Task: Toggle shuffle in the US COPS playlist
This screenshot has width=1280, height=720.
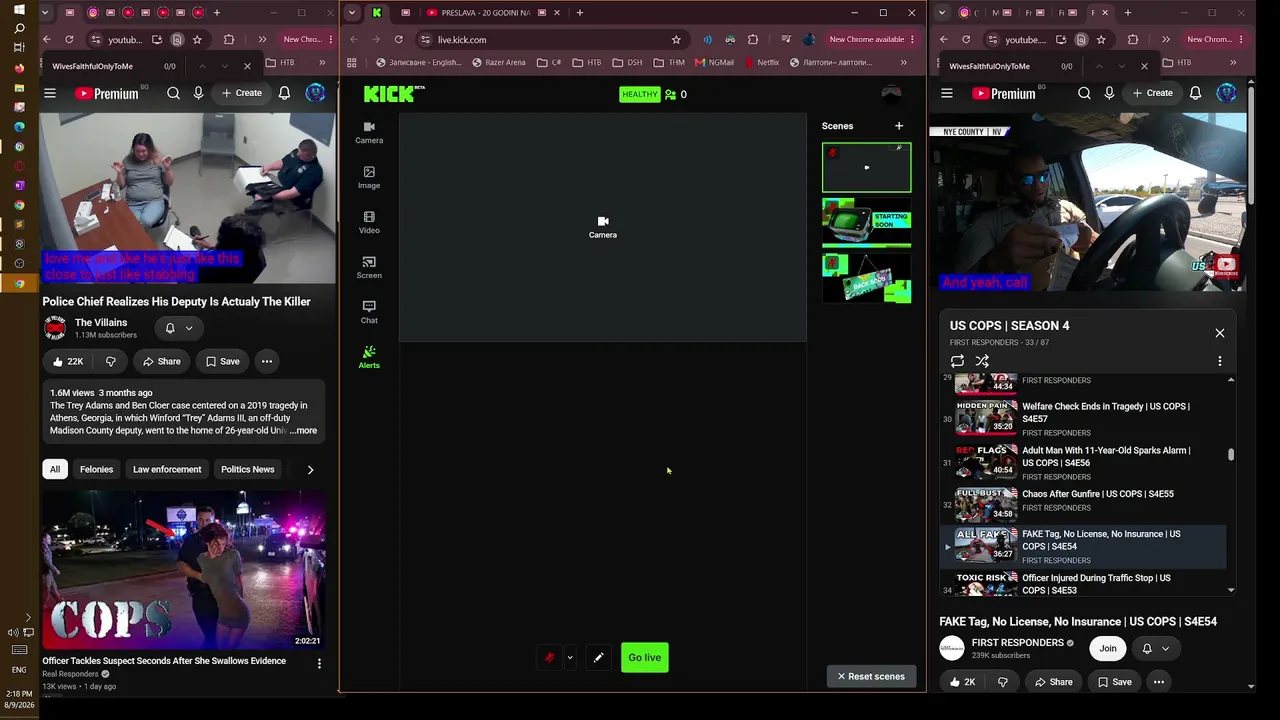Action: 982,361
